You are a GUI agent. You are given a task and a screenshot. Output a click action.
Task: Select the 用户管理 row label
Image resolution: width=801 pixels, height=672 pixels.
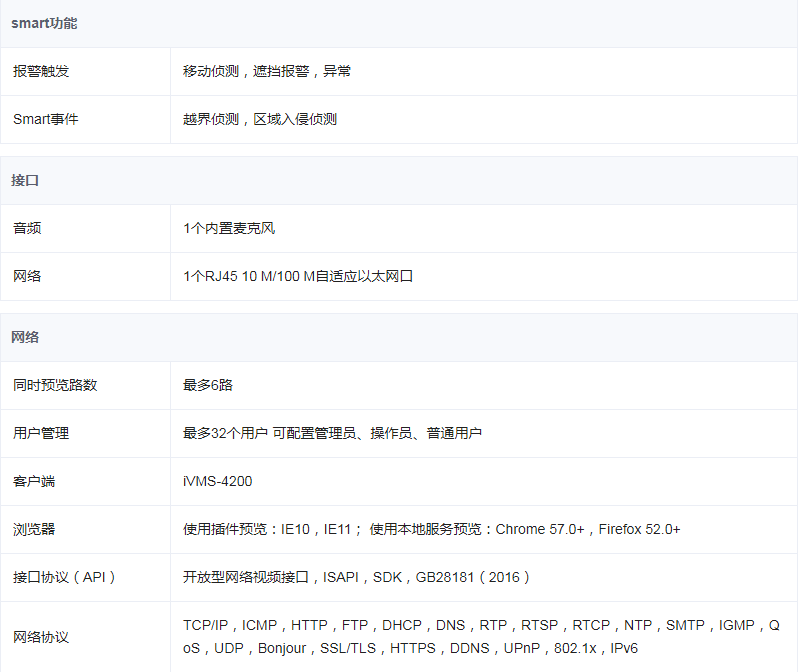tap(41, 433)
